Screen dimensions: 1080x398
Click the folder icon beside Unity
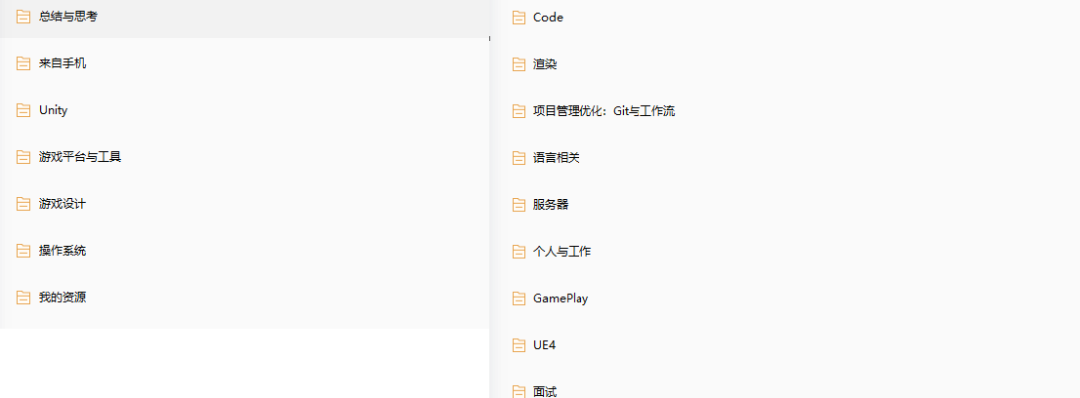(x=23, y=110)
